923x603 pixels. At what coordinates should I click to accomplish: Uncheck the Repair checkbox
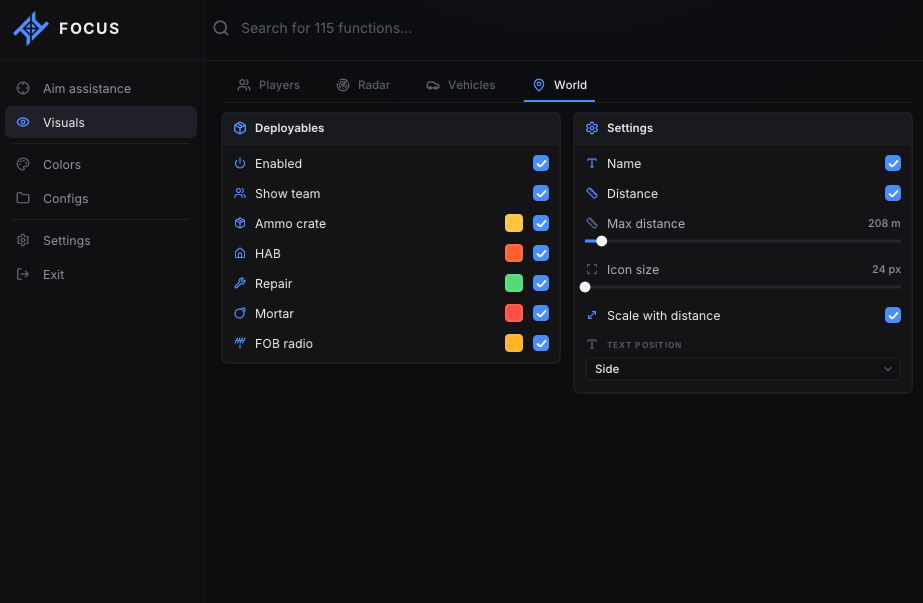pyautogui.click(x=541, y=283)
